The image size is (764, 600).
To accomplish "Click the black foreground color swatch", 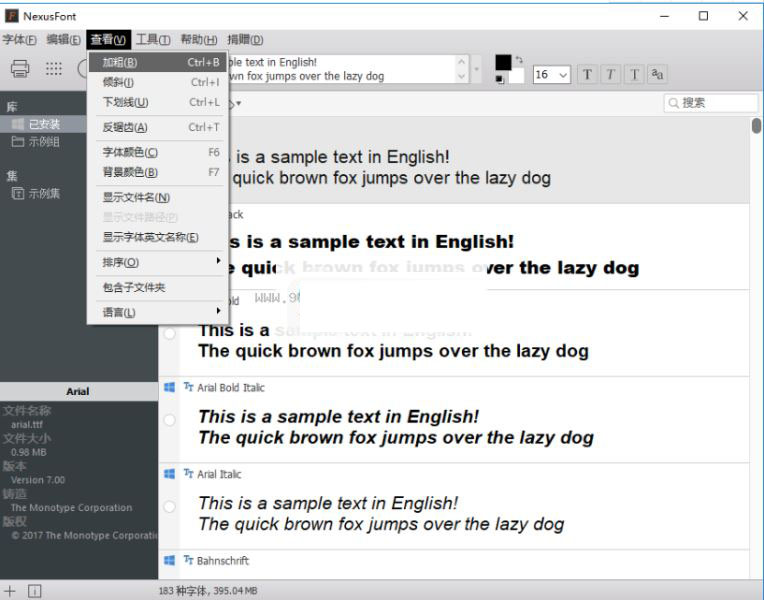I will pos(503,62).
